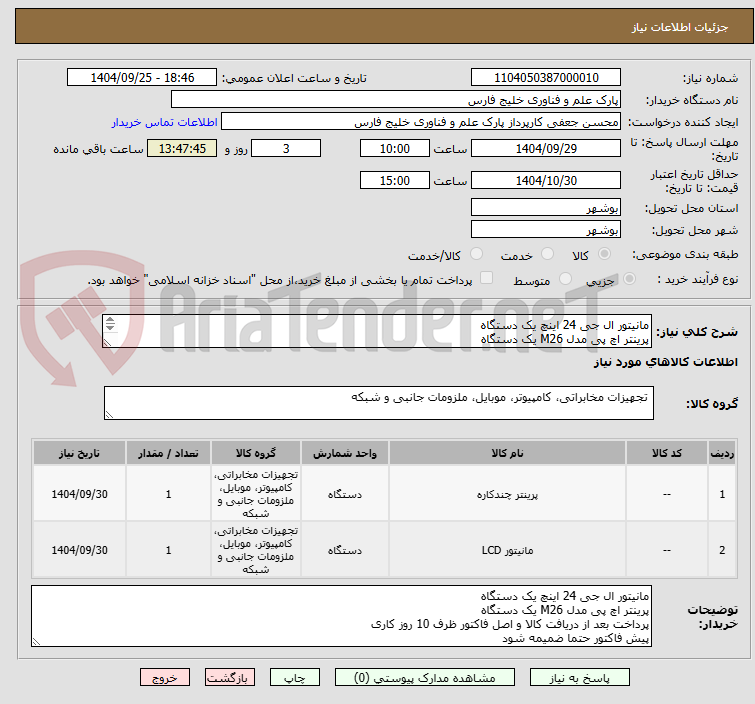The height and width of the screenshot is (704, 755).
Task: Click the نام کالا column header
Action: tap(507, 453)
